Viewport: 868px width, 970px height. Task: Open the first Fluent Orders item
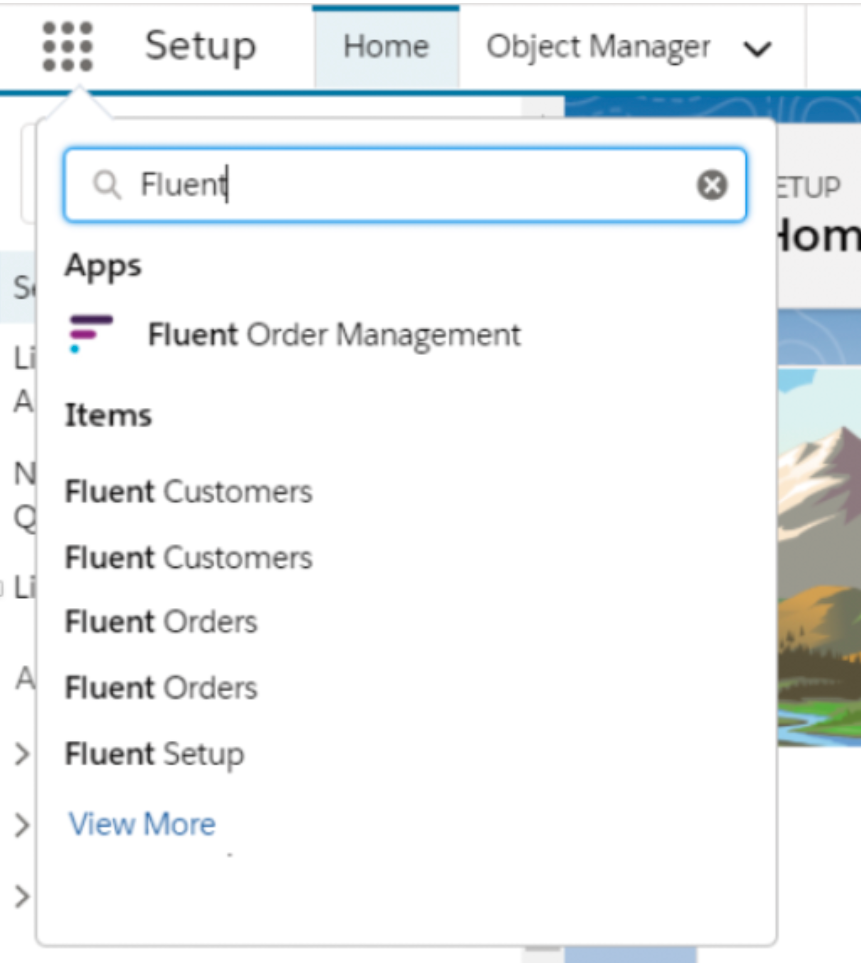point(161,622)
